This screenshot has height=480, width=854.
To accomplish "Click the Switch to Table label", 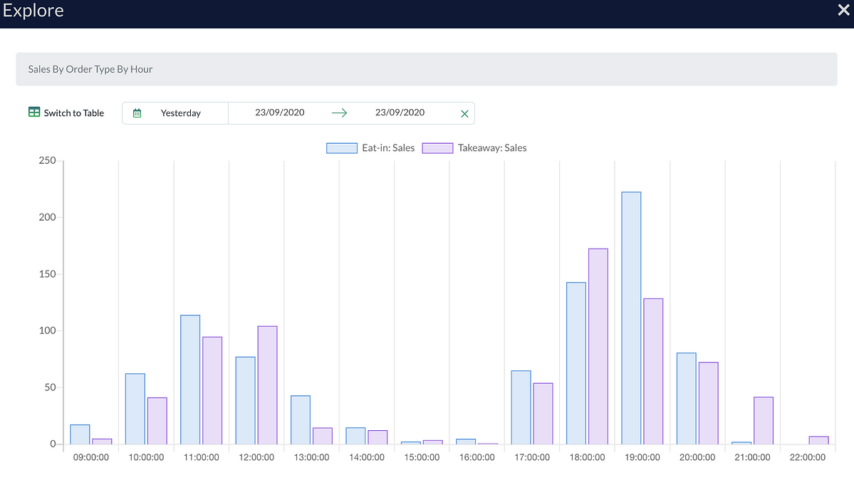I will tap(74, 113).
